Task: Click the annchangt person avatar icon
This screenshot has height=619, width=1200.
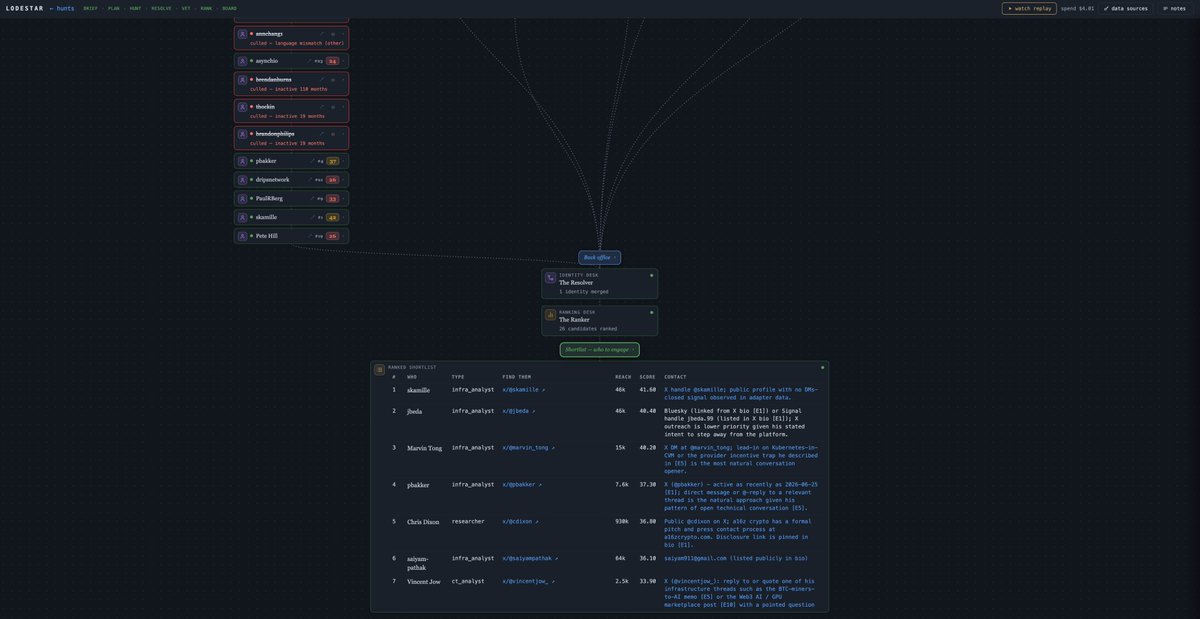Action: coord(242,34)
